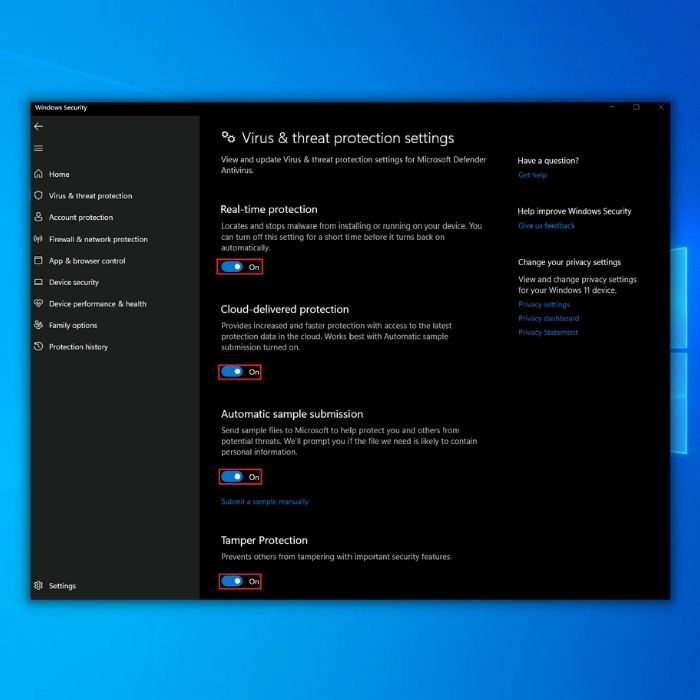This screenshot has height=700, width=700.
Task: Click the gear icon next to Settings
Action: point(38,585)
